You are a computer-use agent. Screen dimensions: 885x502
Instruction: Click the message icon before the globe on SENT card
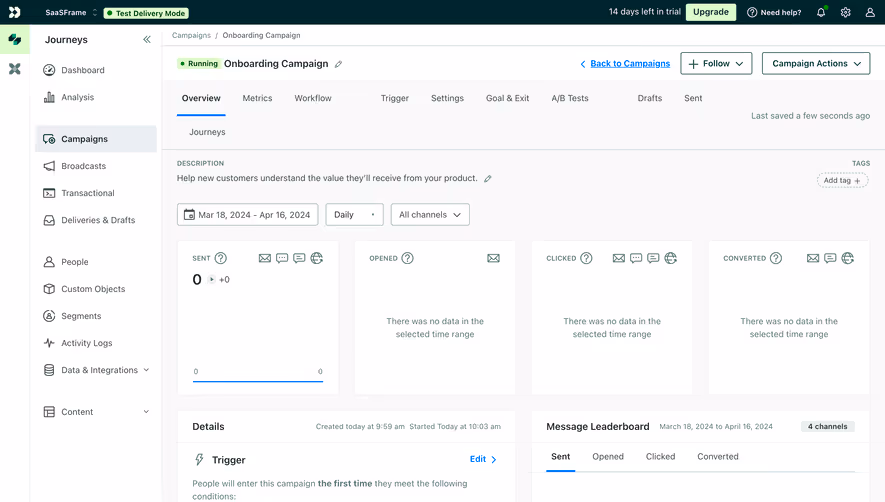tap(299, 258)
